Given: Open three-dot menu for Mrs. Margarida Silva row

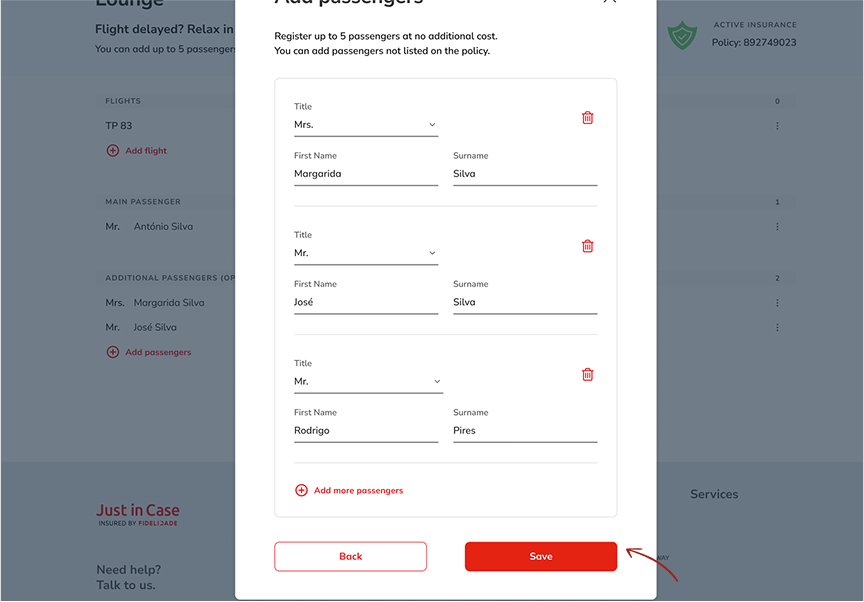Looking at the screenshot, I should pos(777,303).
